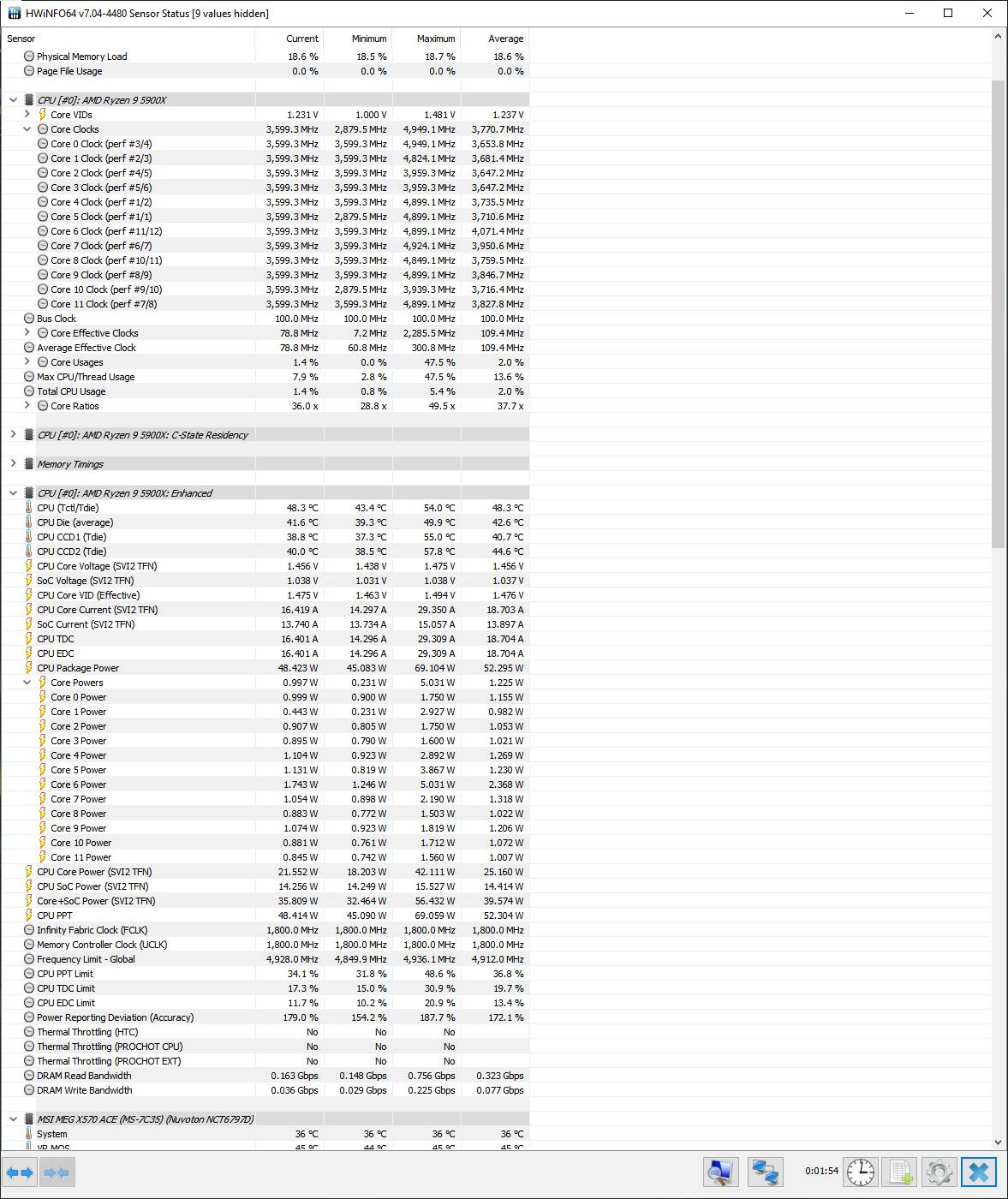Image resolution: width=1008 pixels, height=1199 pixels.
Task: Click the round icon beside CPU PPT Limit
Action: (29, 974)
